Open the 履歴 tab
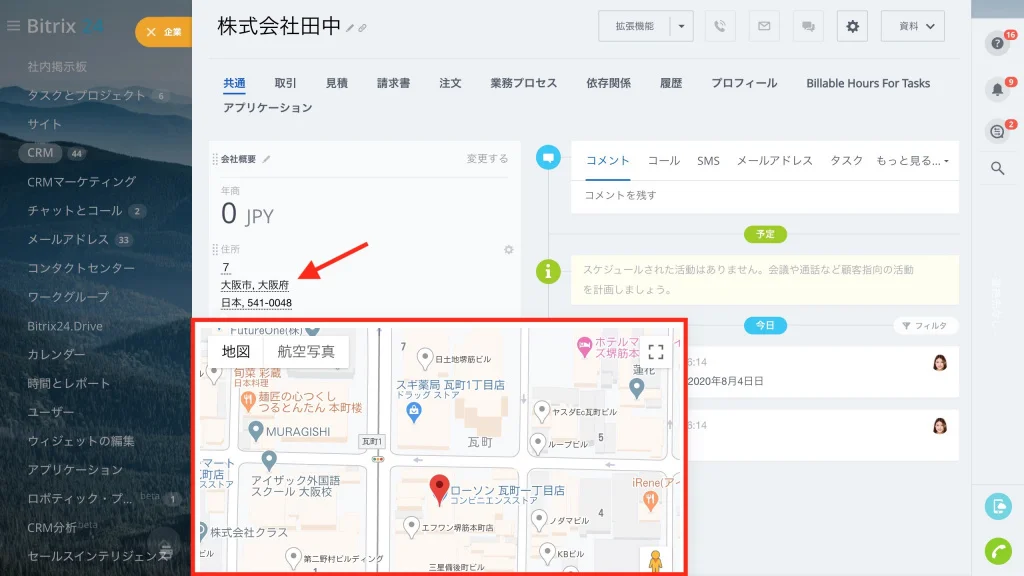Image resolution: width=1024 pixels, height=576 pixels. (x=671, y=84)
